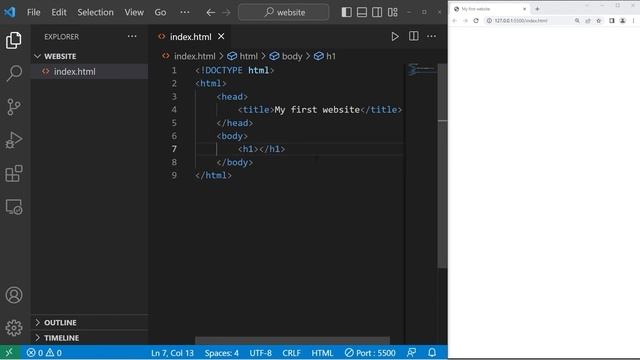Toggle secondary side bar visibility
The height and width of the screenshot is (360, 640).
pos(377,12)
